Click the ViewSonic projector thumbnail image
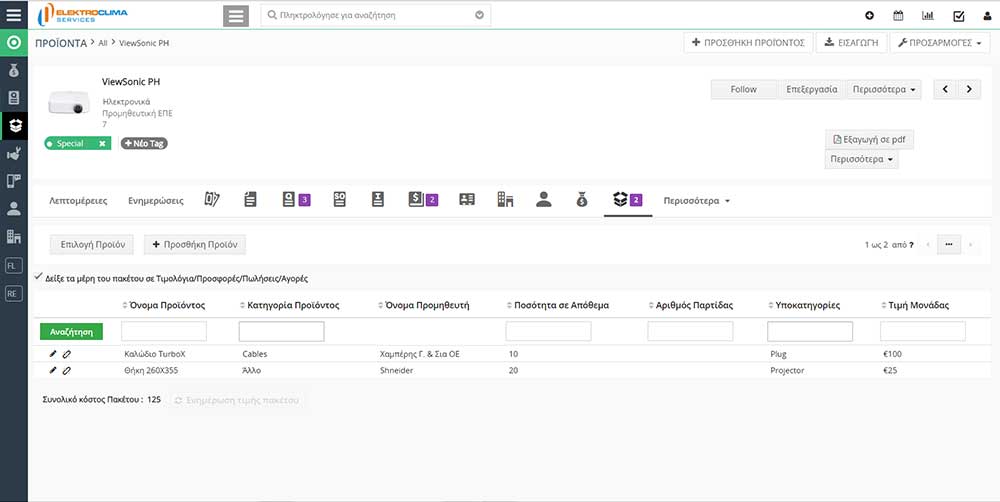1000x502 pixels. coord(69,103)
